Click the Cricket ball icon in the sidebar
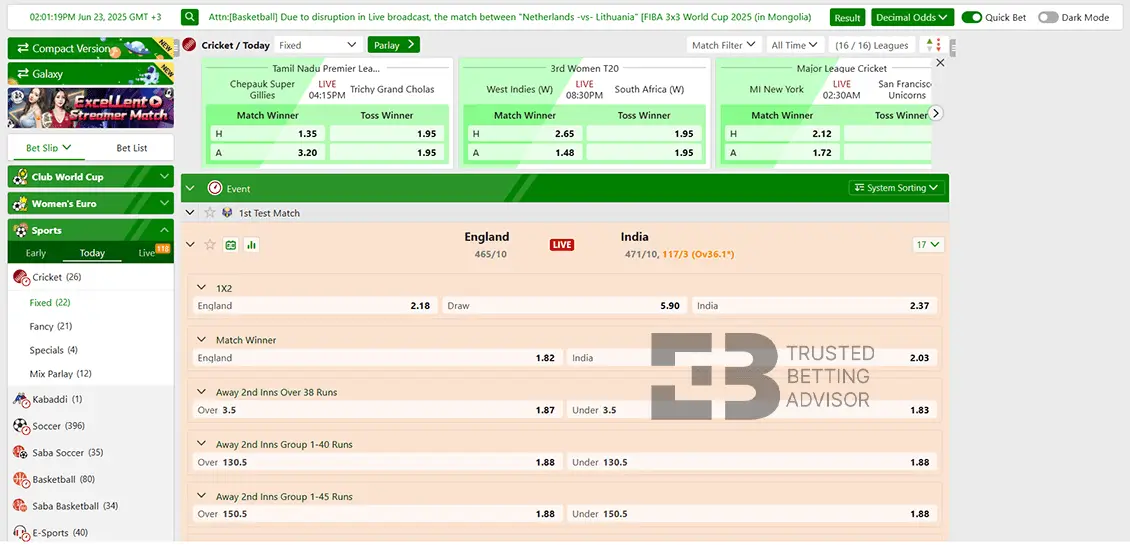The image size is (1130, 545). pyautogui.click(x=21, y=277)
